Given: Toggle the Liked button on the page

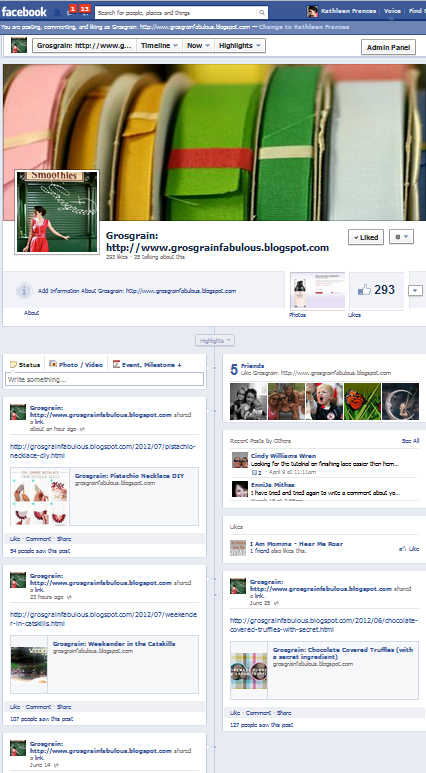Looking at the screenshot, I should tap(365, 237).
